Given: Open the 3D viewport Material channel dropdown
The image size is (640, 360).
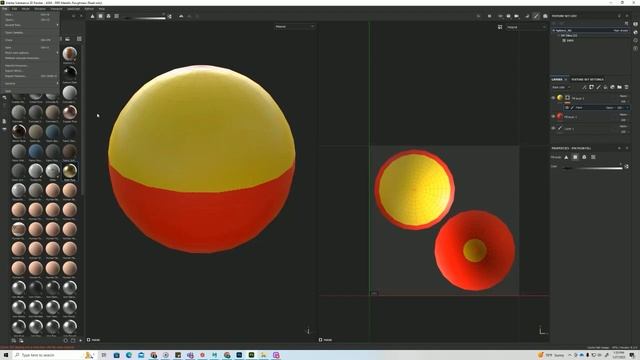Looking at the screenshot, I should [294, 27].
